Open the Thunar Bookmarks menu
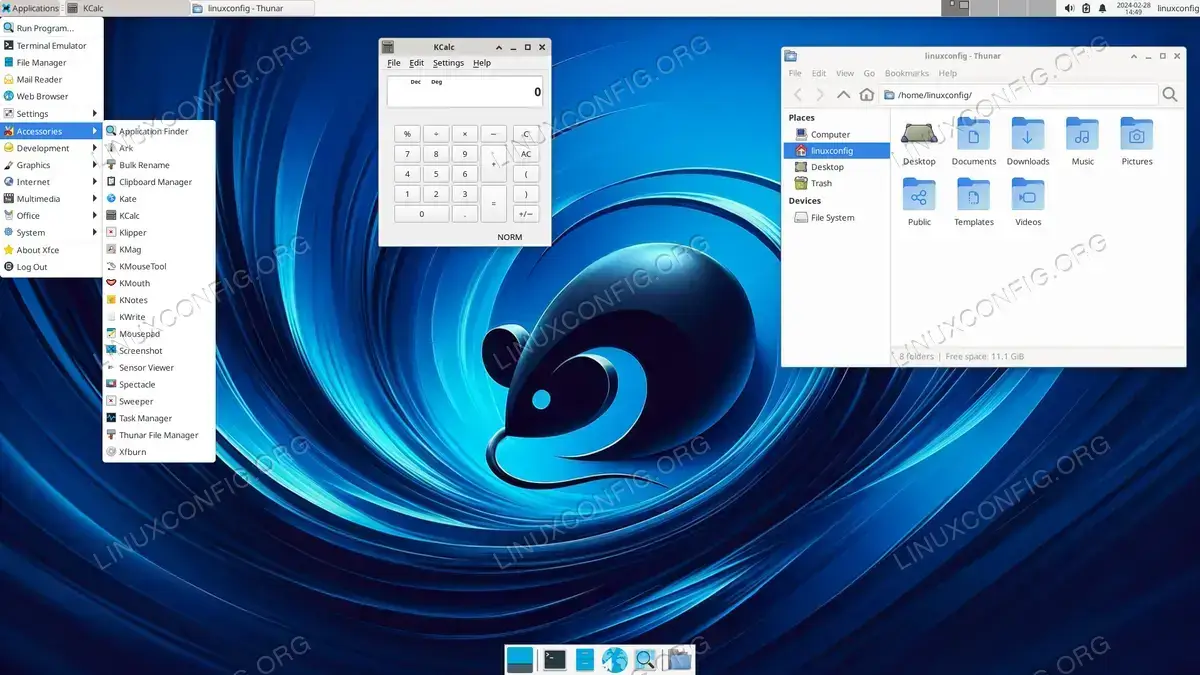 [x=906, y=73]
